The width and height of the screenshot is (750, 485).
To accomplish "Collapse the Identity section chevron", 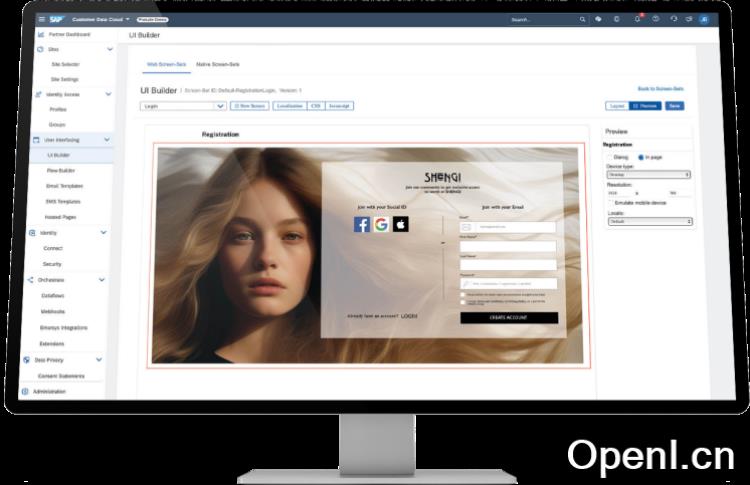I will click(104, 232).
